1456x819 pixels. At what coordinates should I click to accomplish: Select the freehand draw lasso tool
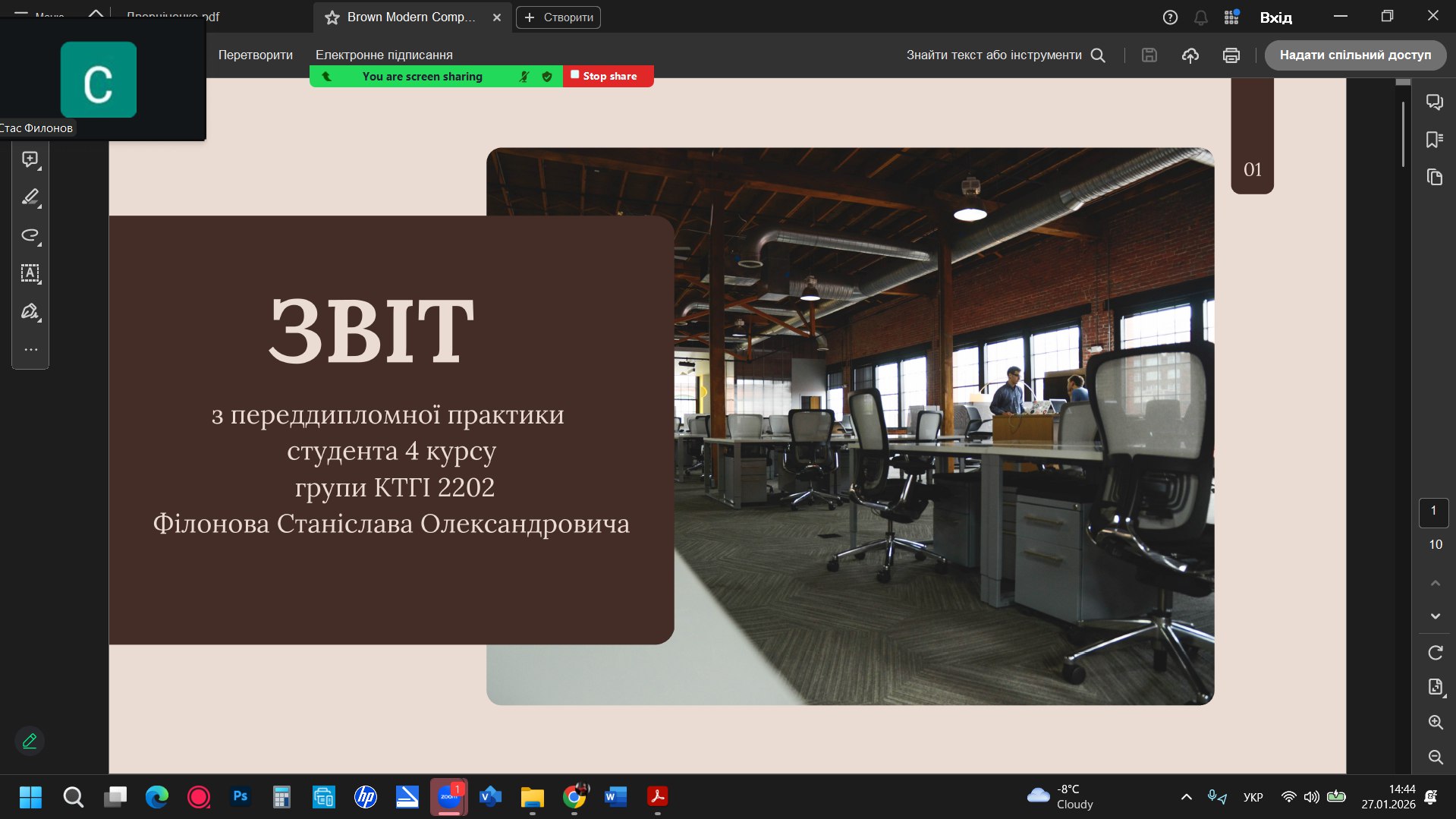(30, 235)
